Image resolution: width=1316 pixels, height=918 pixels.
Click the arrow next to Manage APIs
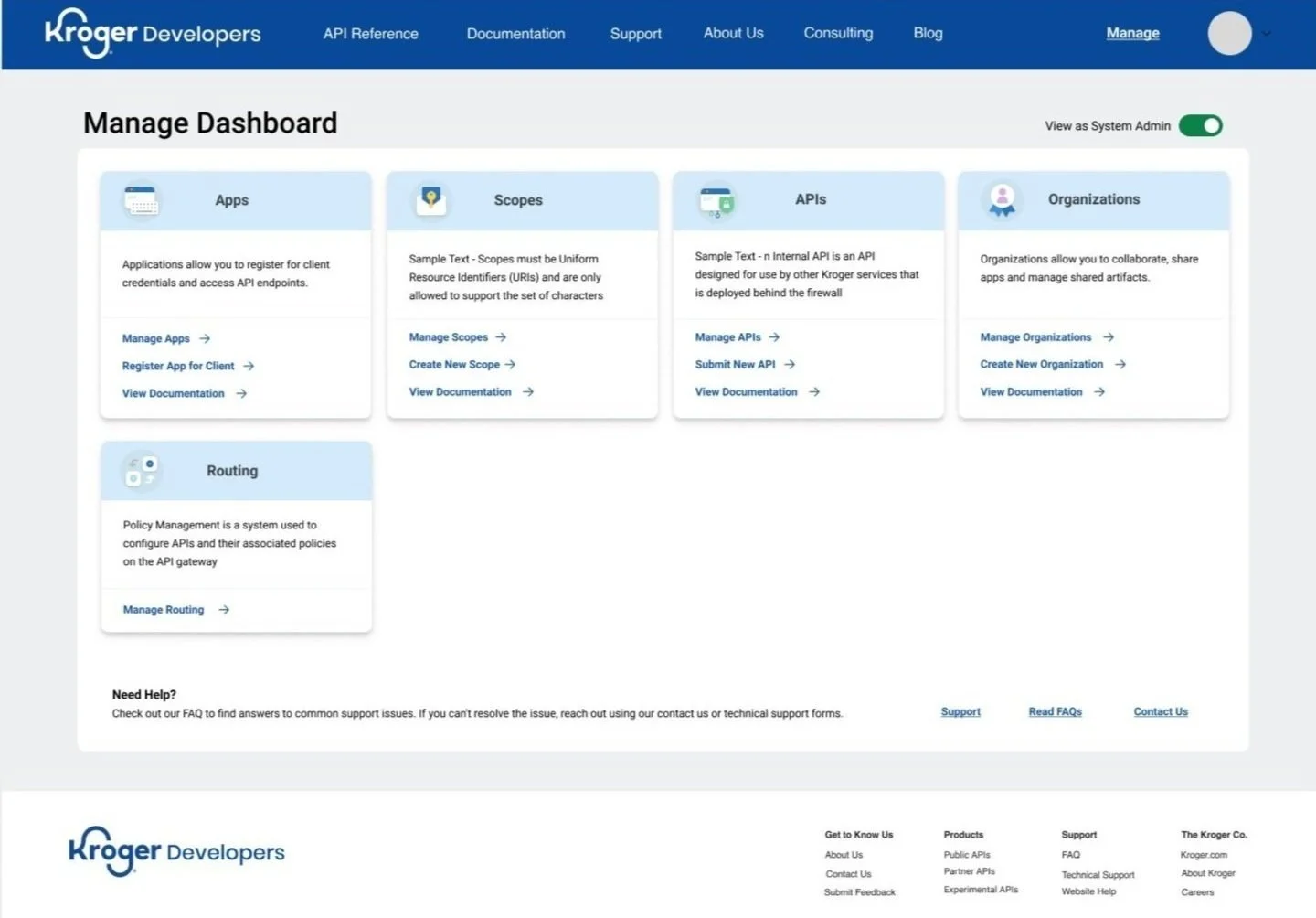coord(774,337)
